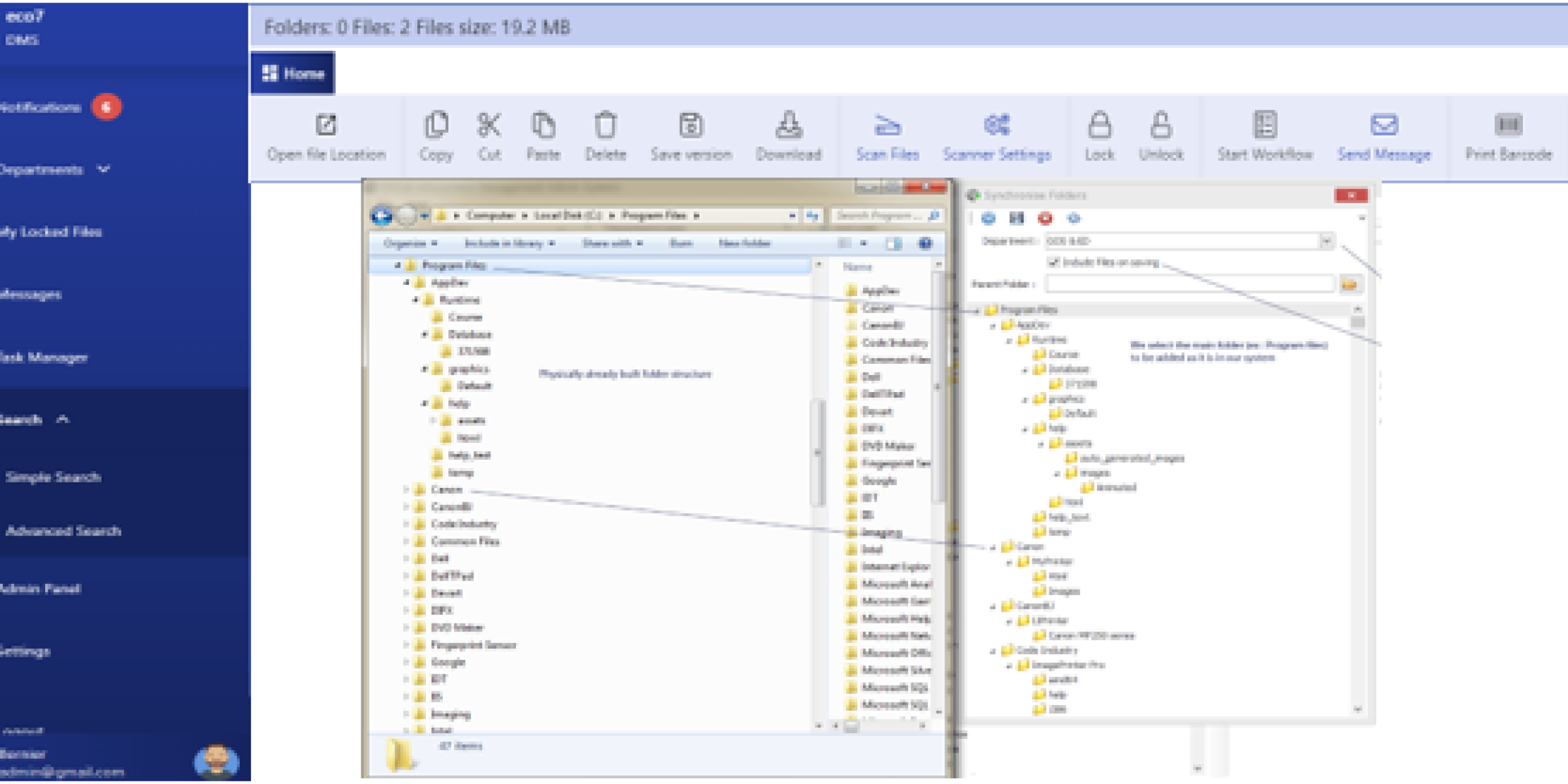Click Computer in the Explorer address breadcrumb
This screenshot has width=1568, height=784.
point(490,216)
